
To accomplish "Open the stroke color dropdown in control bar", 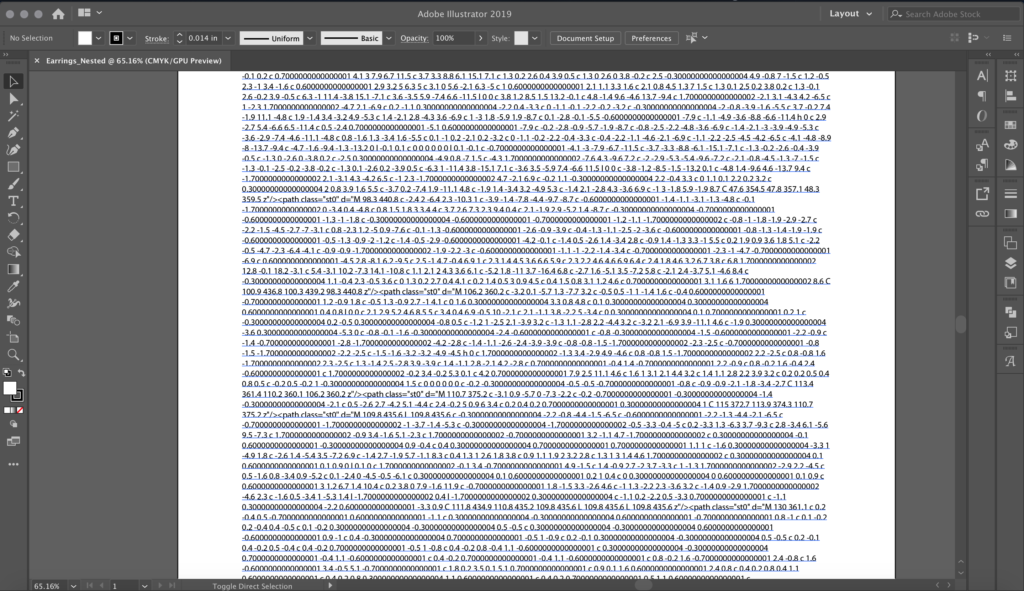I will point(130,39).
